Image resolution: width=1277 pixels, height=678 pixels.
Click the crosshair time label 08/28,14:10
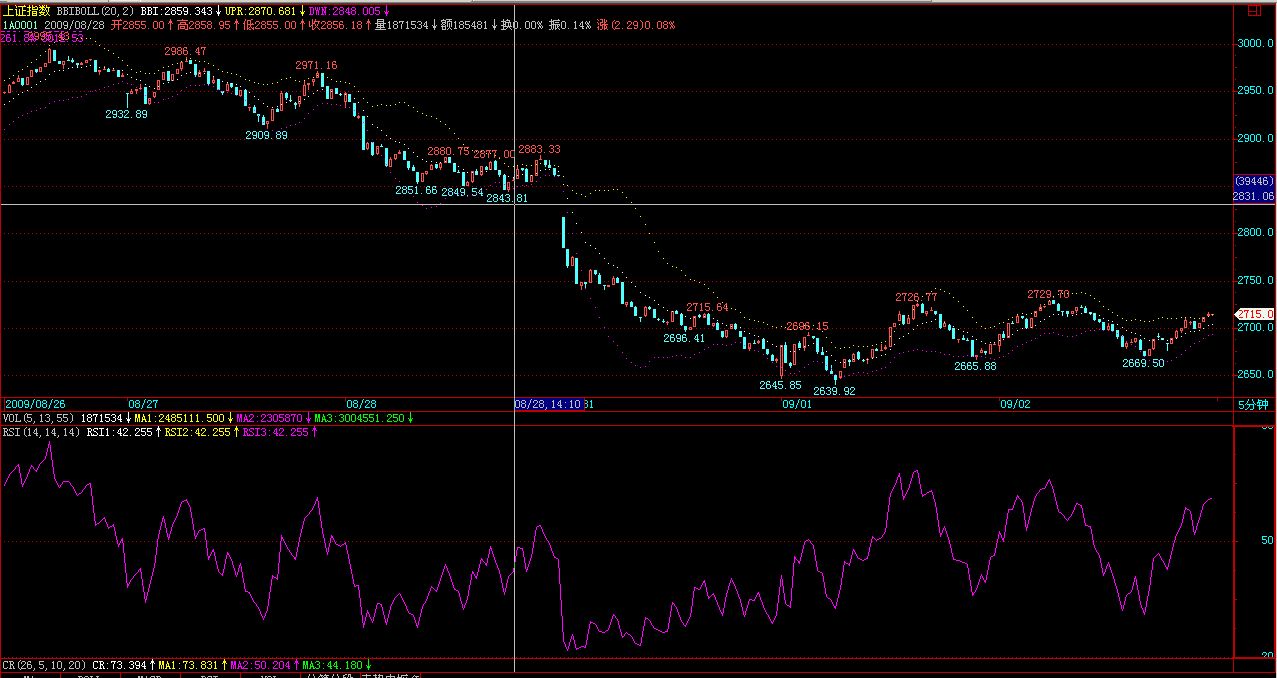(x=548, y=404)
